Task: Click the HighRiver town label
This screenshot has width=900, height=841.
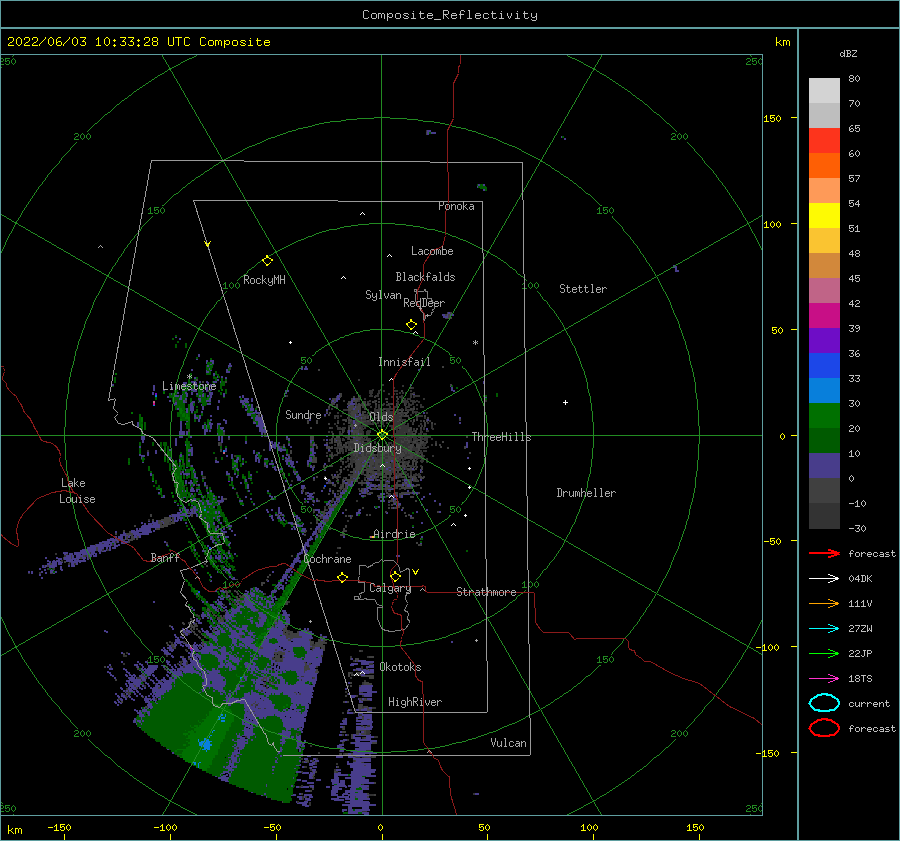Action: tap(415, 702)
